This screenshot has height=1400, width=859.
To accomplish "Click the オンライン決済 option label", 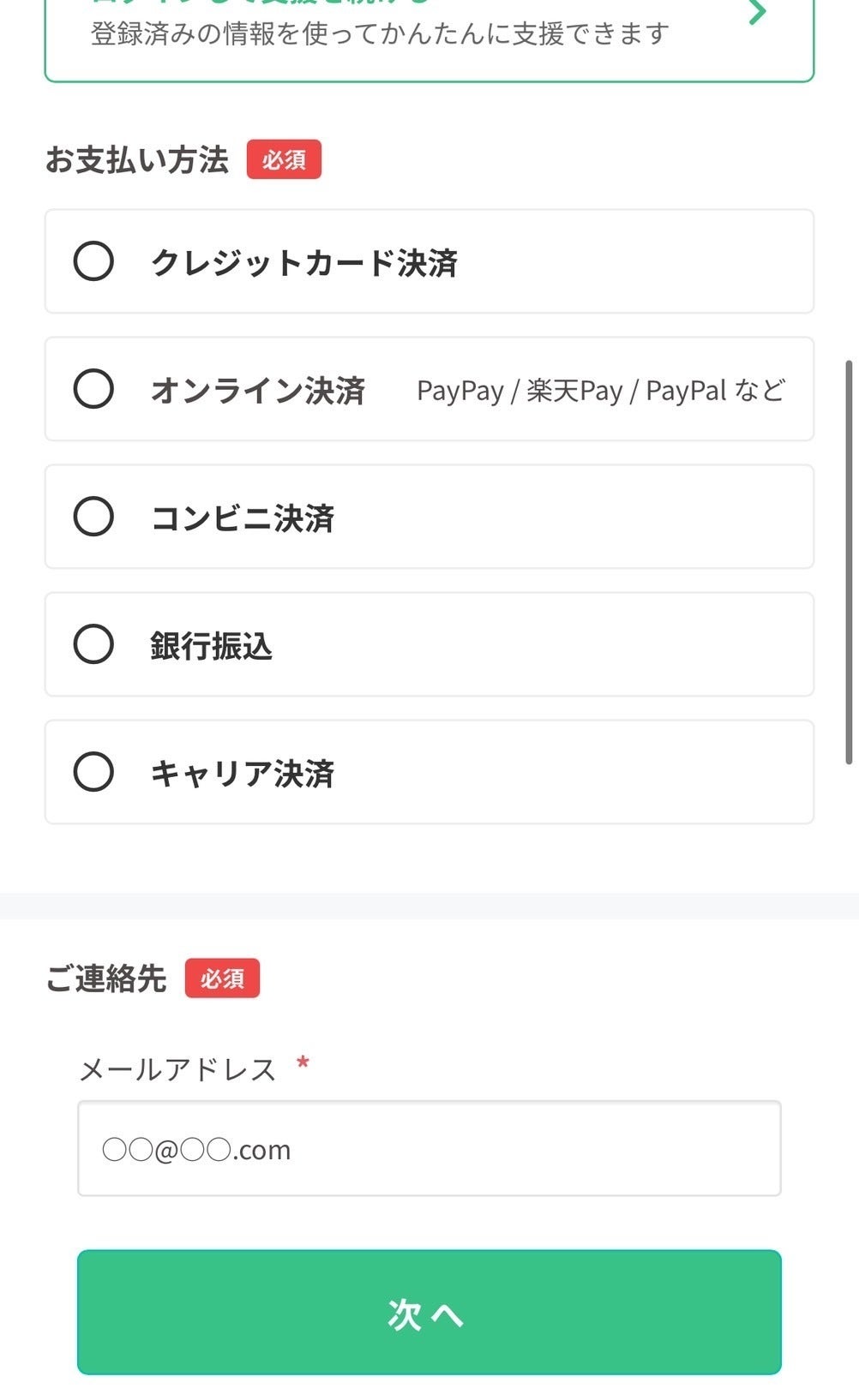I will 258,391.
